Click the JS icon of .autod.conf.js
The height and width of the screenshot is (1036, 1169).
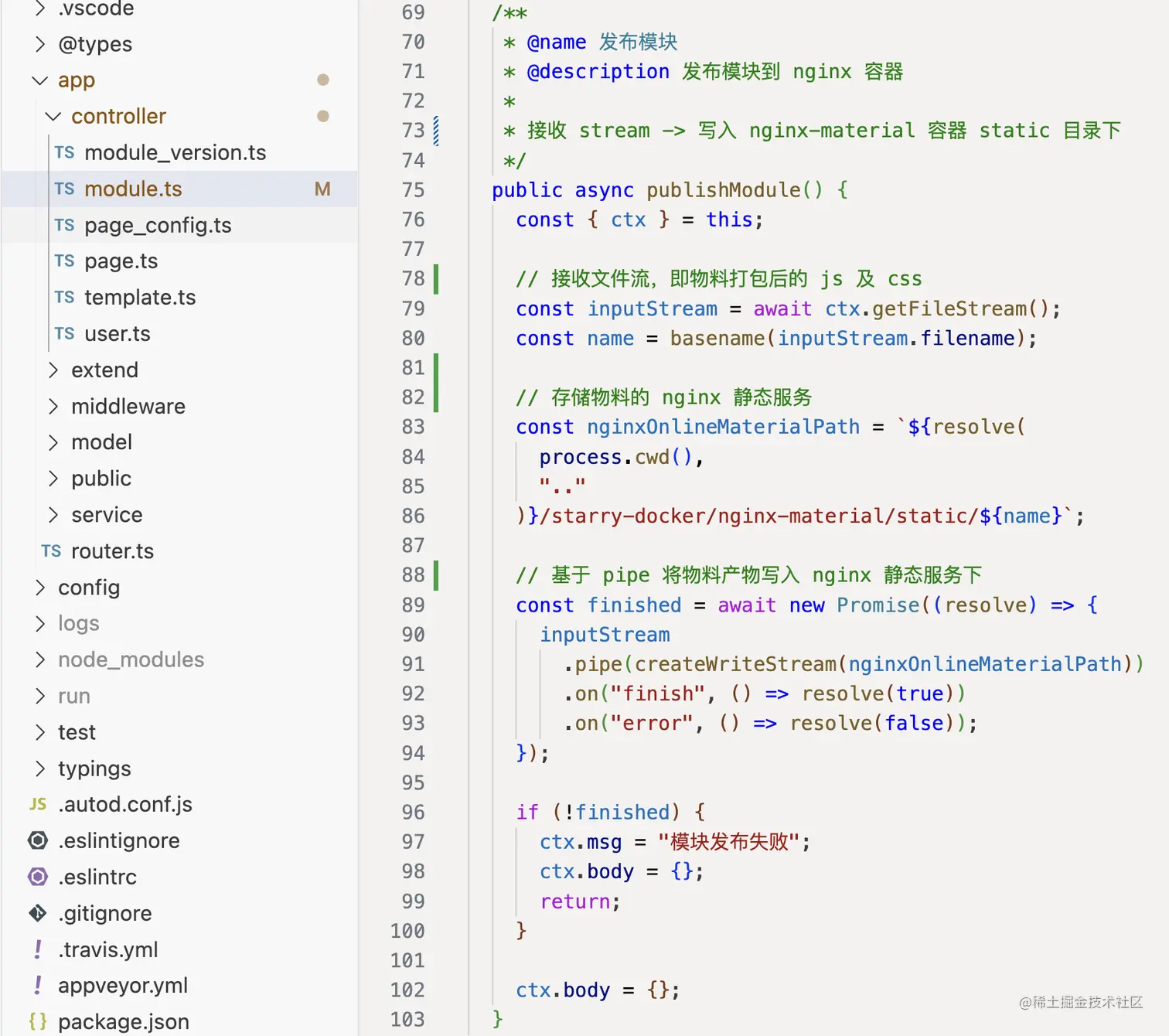(38, 804)
